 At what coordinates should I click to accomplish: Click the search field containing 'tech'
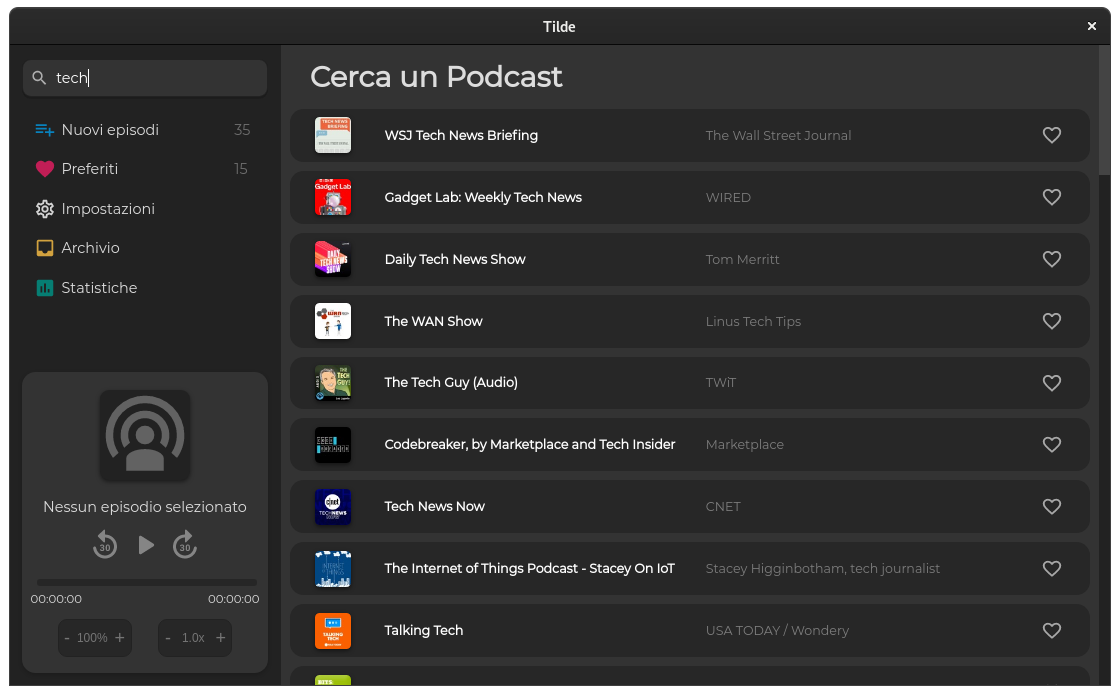tap(145, 78)
